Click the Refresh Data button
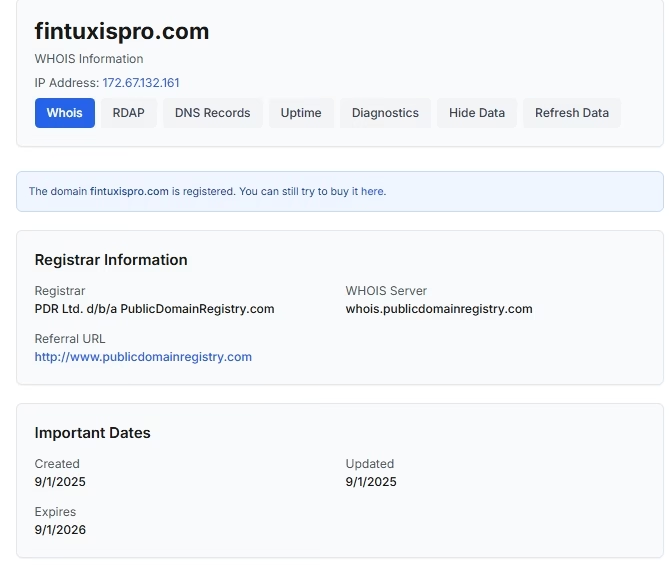Screen dimensions: 669x566 point(572,113)
